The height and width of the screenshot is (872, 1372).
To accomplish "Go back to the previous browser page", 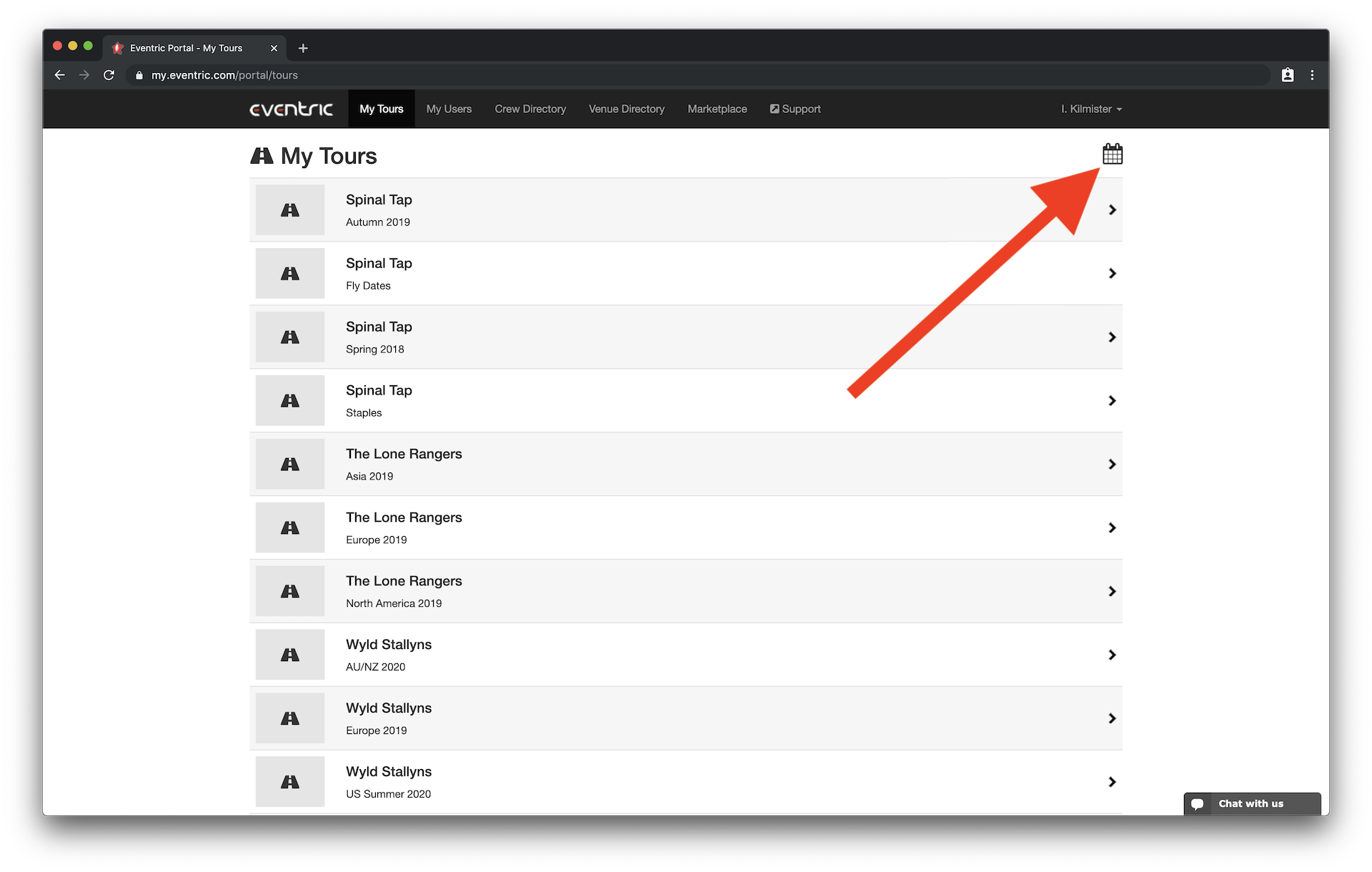I will [60, 75].
